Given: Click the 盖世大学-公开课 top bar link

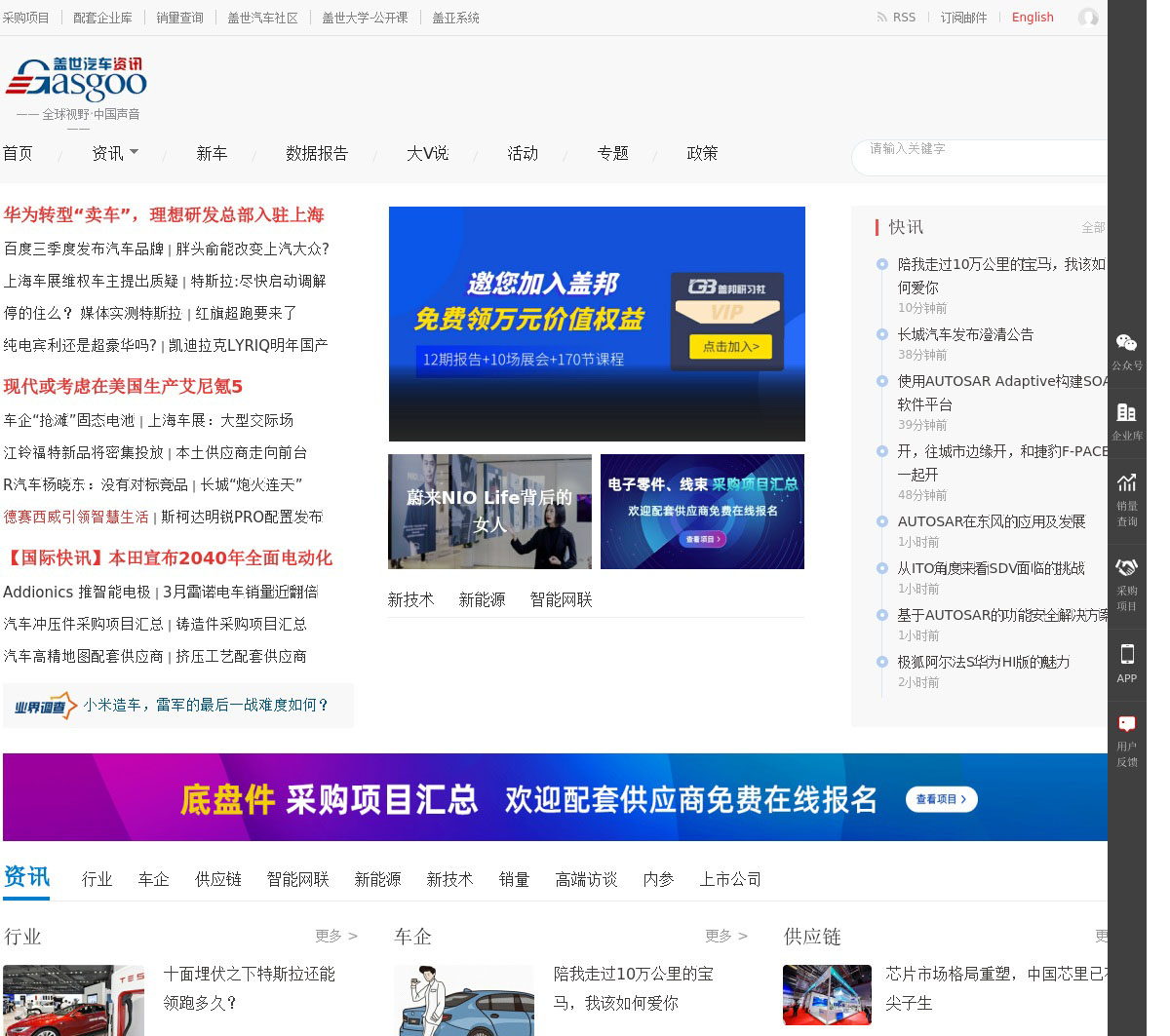Looking at the screenshot, I should [365, 18].
